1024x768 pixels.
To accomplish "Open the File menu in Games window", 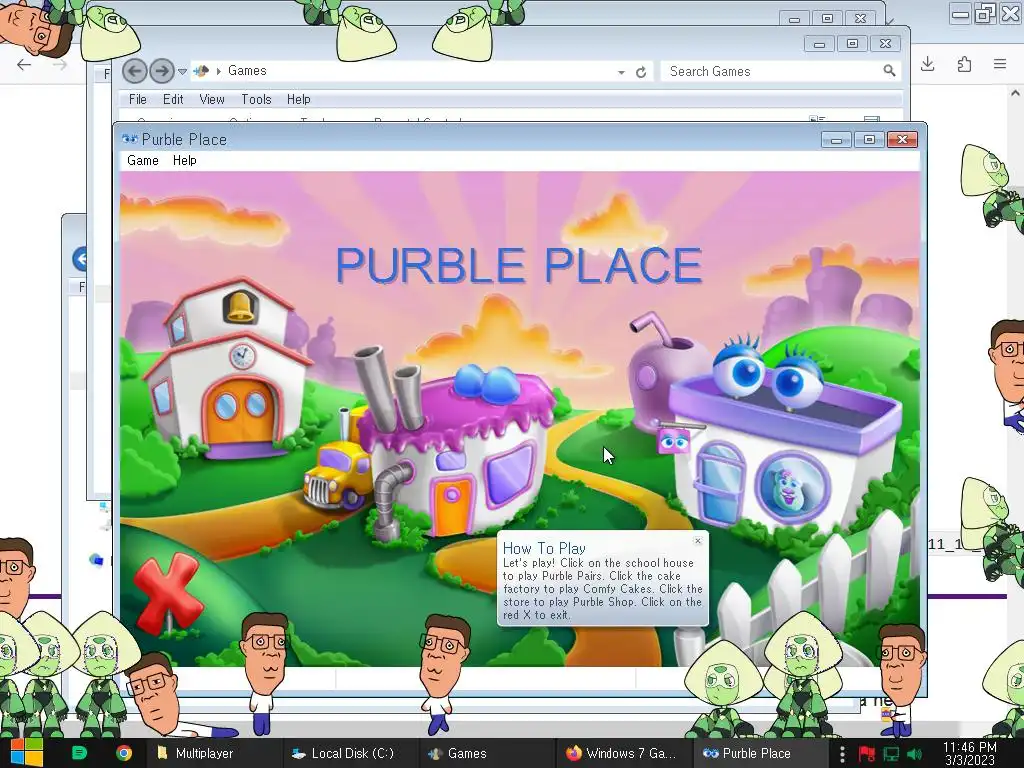I will [138, 99].
